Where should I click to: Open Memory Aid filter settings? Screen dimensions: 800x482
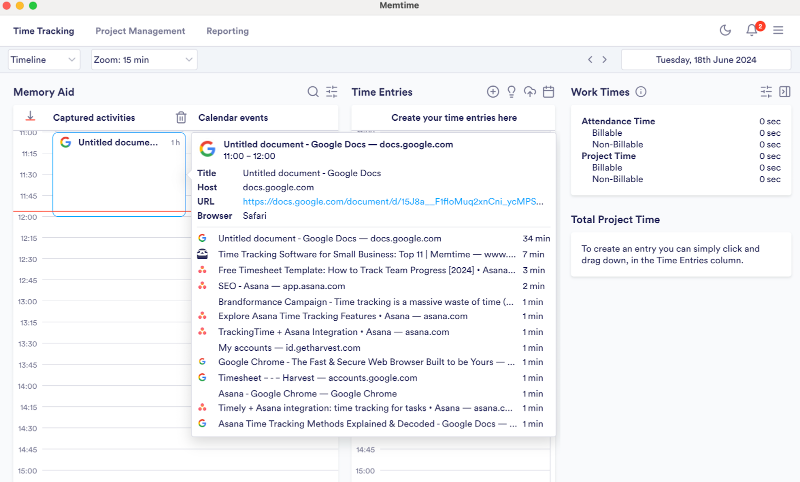pos(332,92)
